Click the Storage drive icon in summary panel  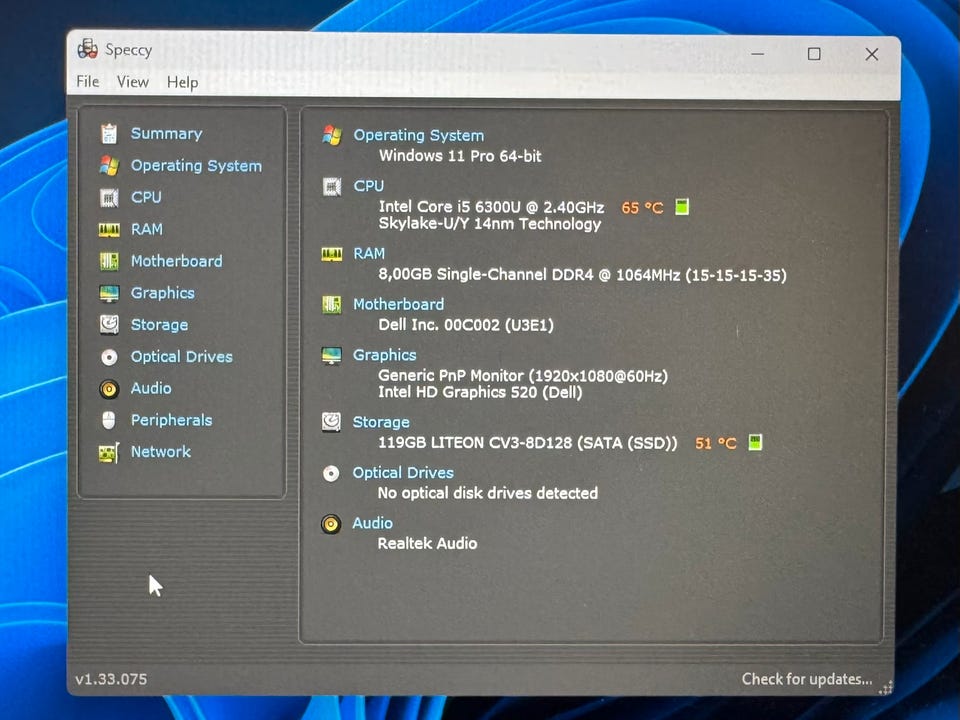331,422
